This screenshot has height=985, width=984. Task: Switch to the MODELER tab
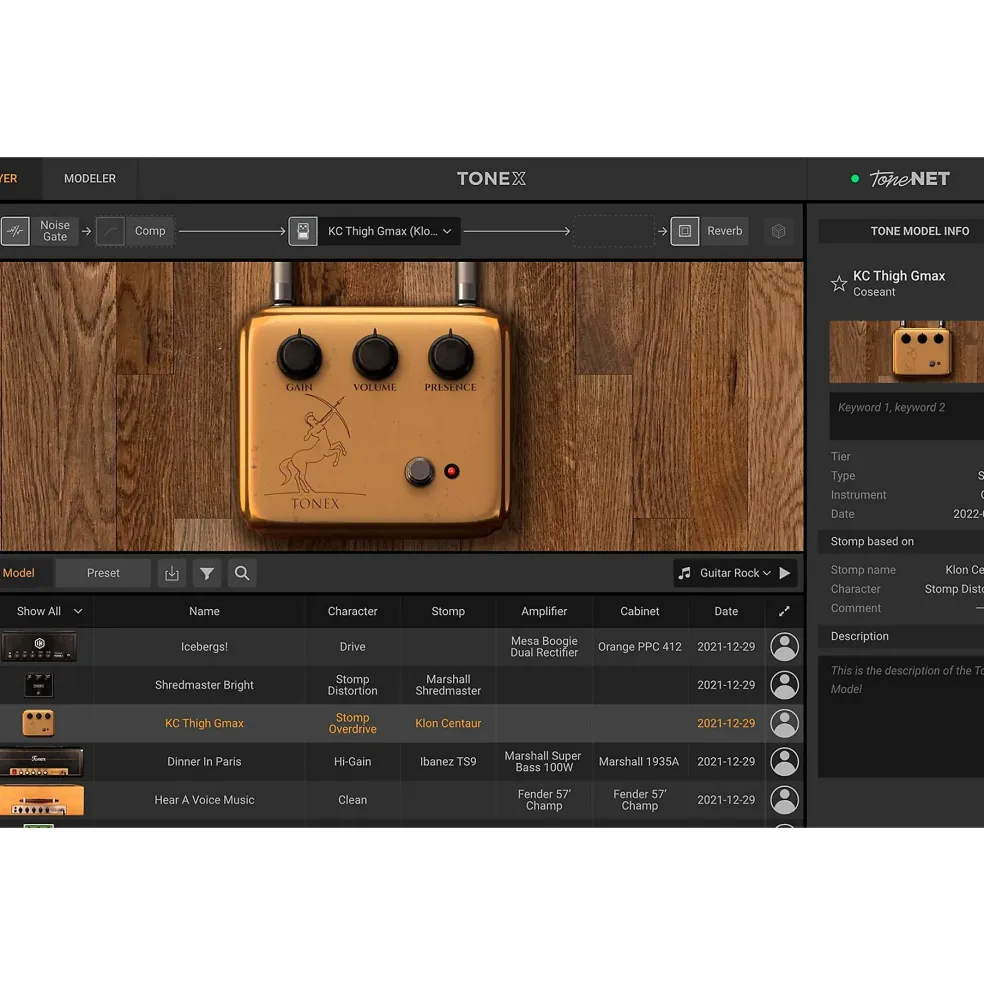(90, 178)
